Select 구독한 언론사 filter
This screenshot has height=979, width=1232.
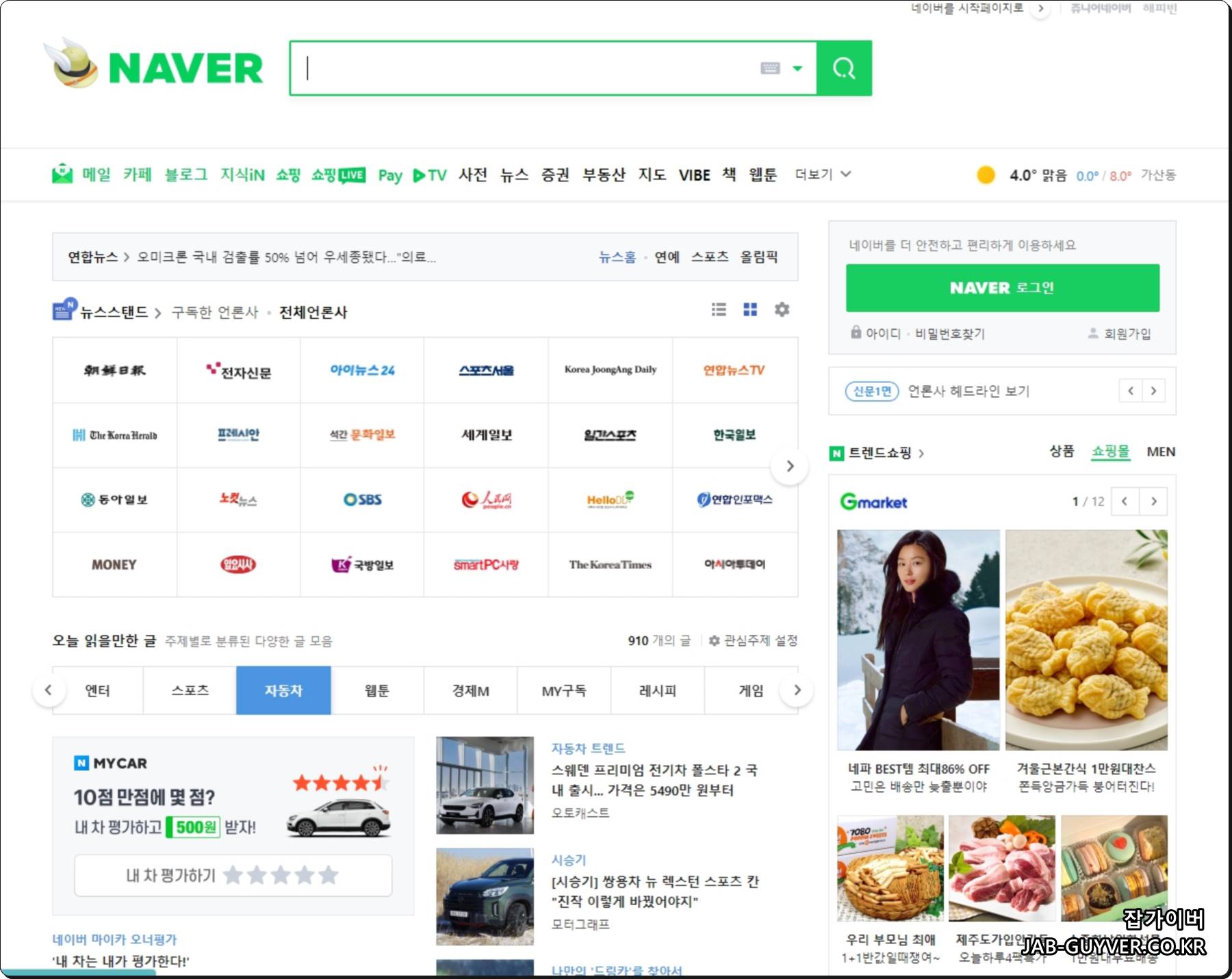(215, 312)
